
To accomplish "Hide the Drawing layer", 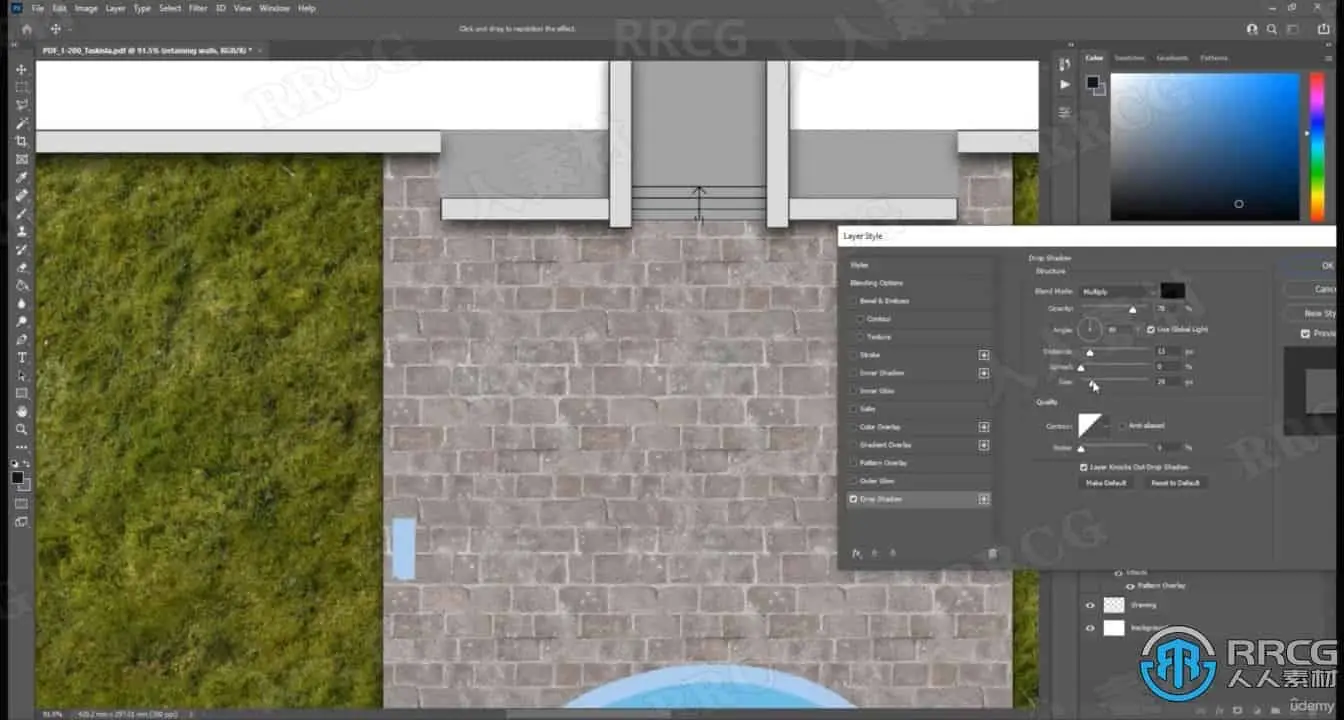I will coord(1090,605).
